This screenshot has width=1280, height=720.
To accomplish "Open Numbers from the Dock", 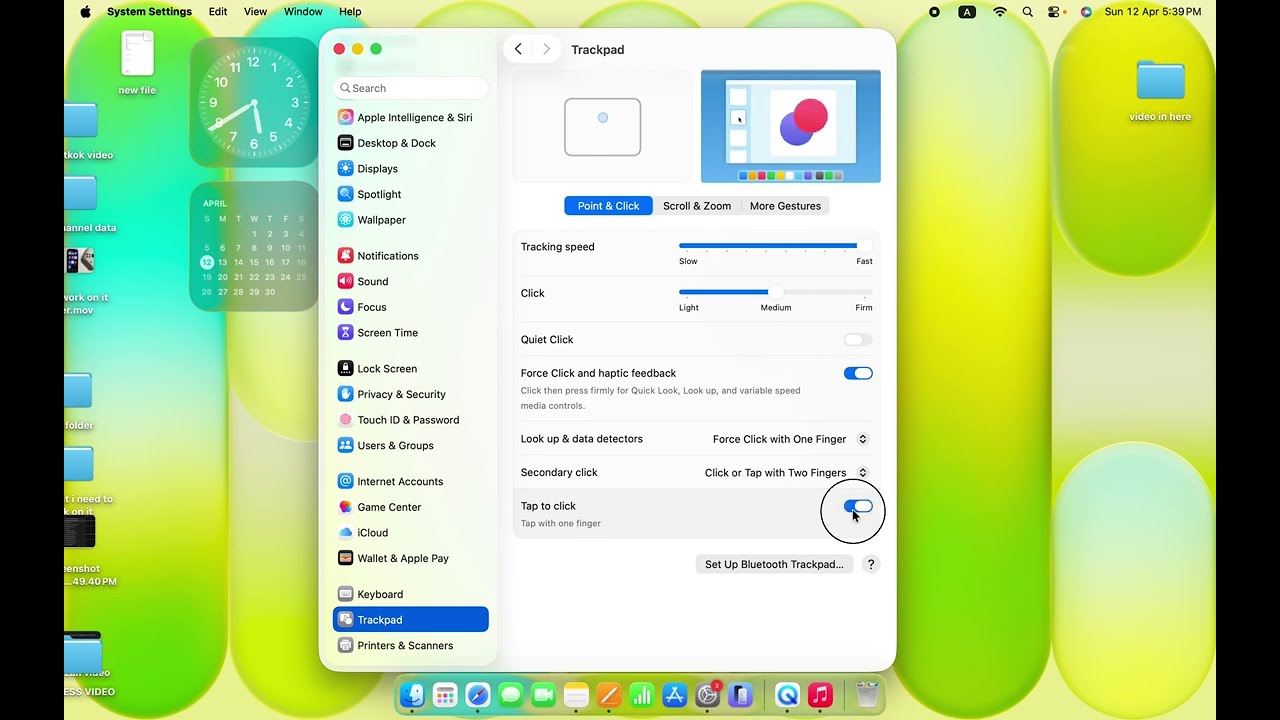I will coord(641,695).
